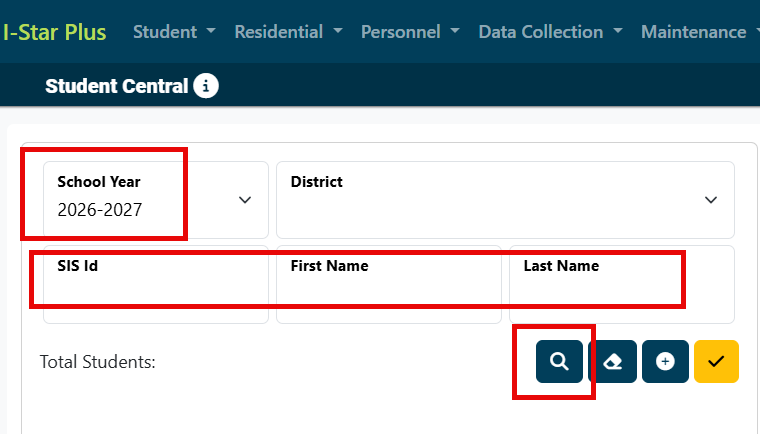This screenshot has height=434, width=760.
Task: Click the eraser clear button
Action: coord(612,361)
